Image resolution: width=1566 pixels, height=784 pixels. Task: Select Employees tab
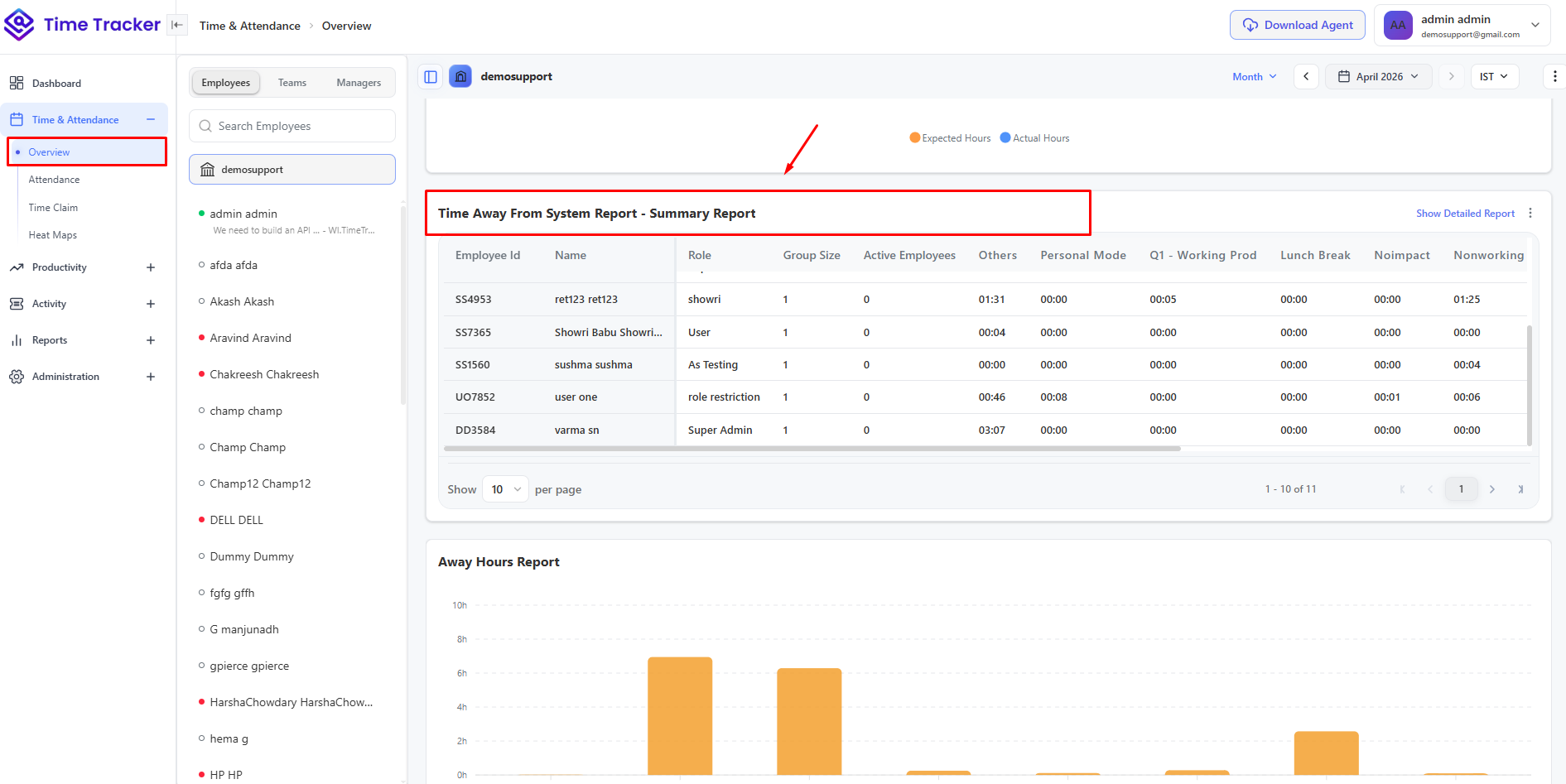coord(226,83)
